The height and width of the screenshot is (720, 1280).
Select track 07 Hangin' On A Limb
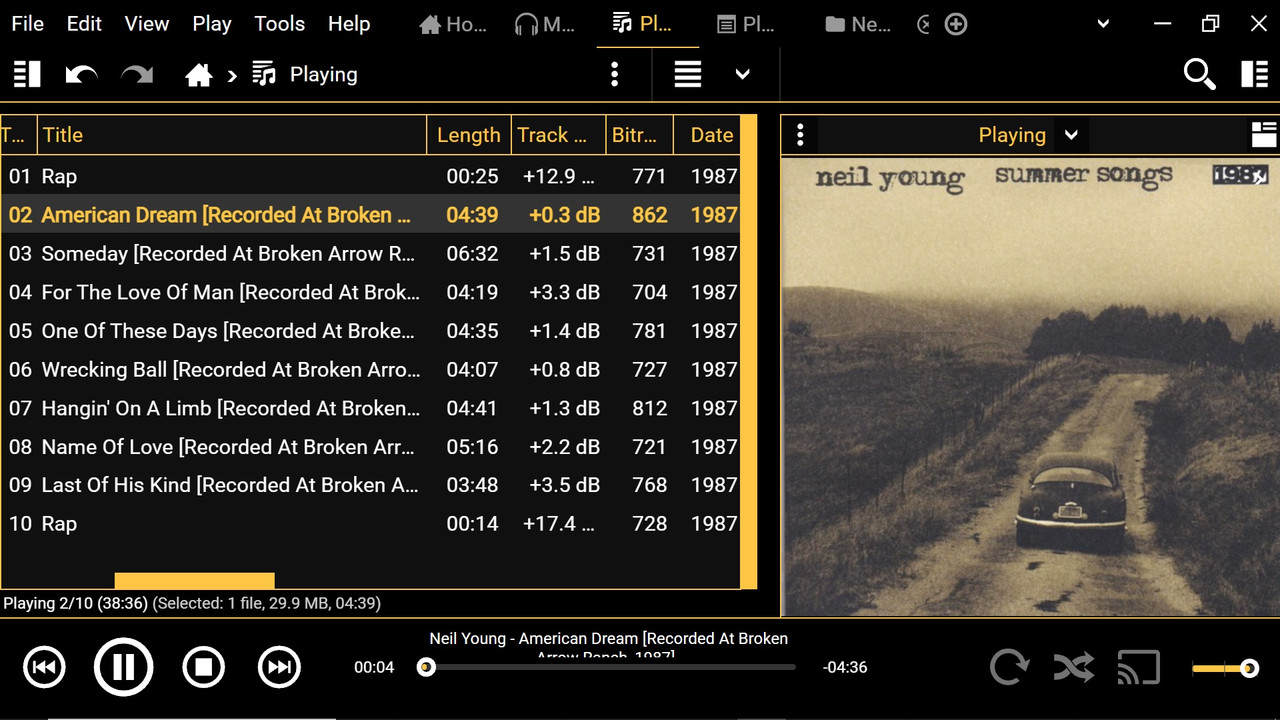[x=370, y=408]
